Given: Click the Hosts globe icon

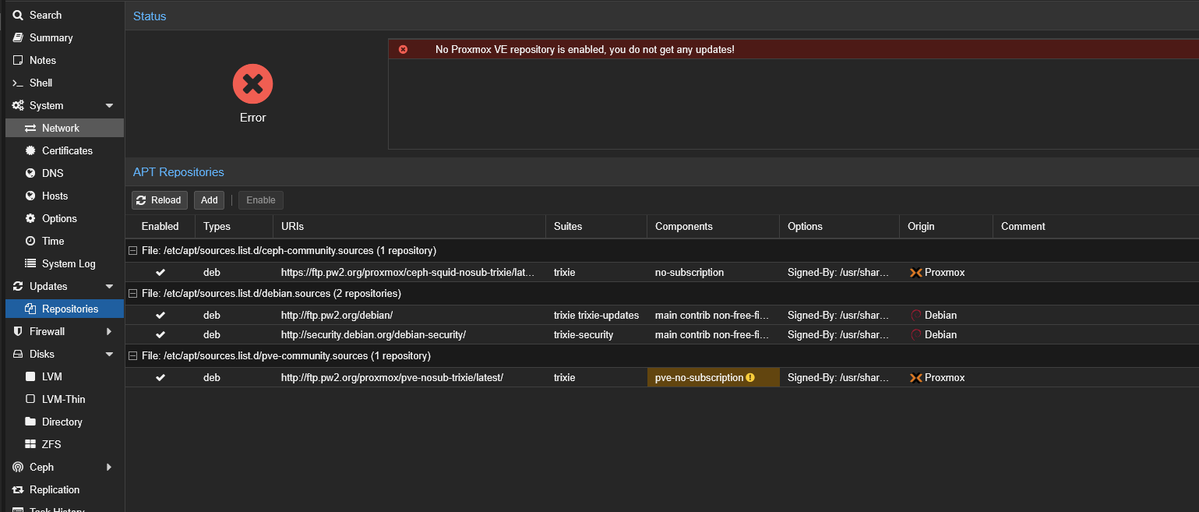Looking at the screenshot, I should coord(31,196).
